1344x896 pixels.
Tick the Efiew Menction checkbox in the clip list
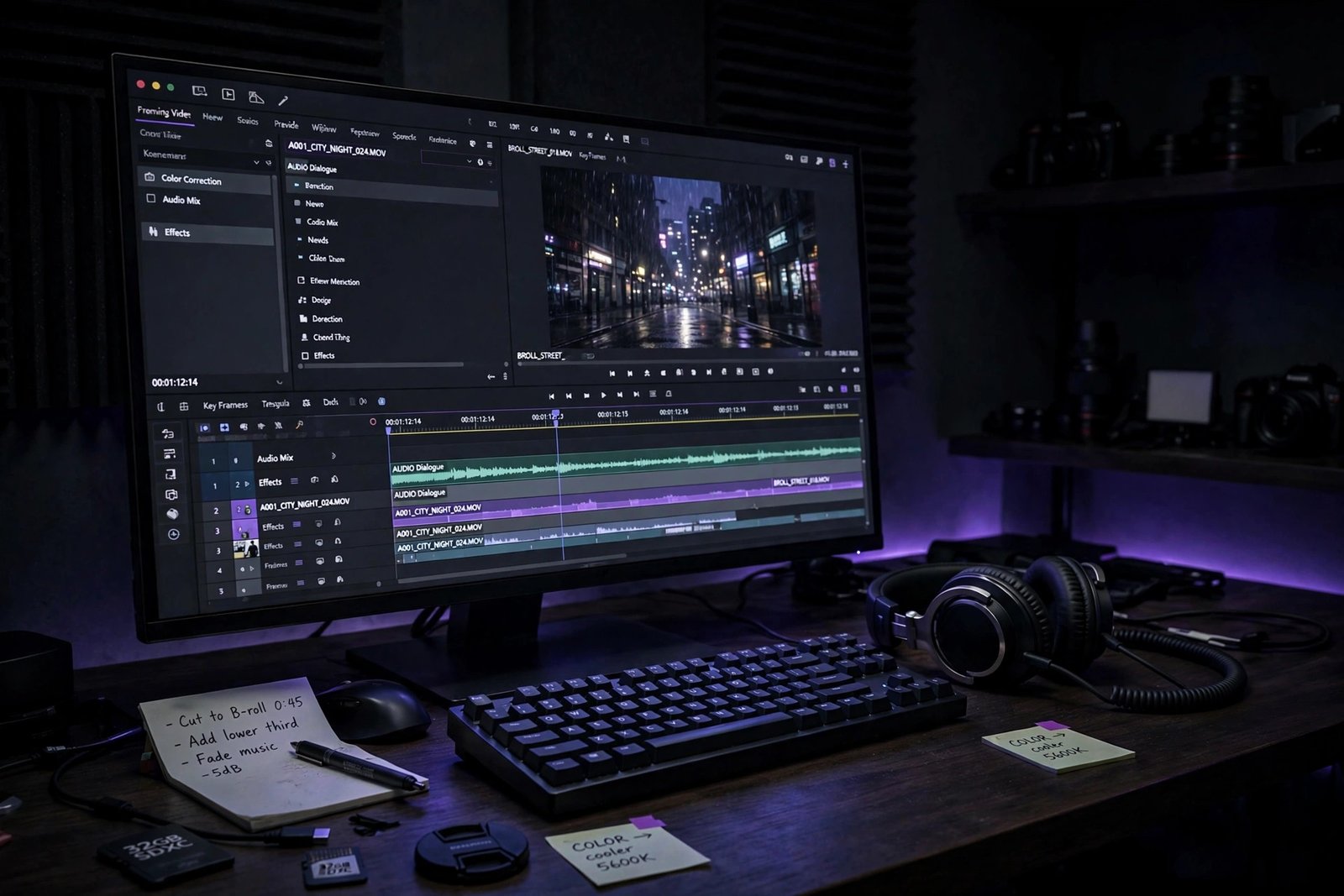pyautogui.click(x=301, y=280)
